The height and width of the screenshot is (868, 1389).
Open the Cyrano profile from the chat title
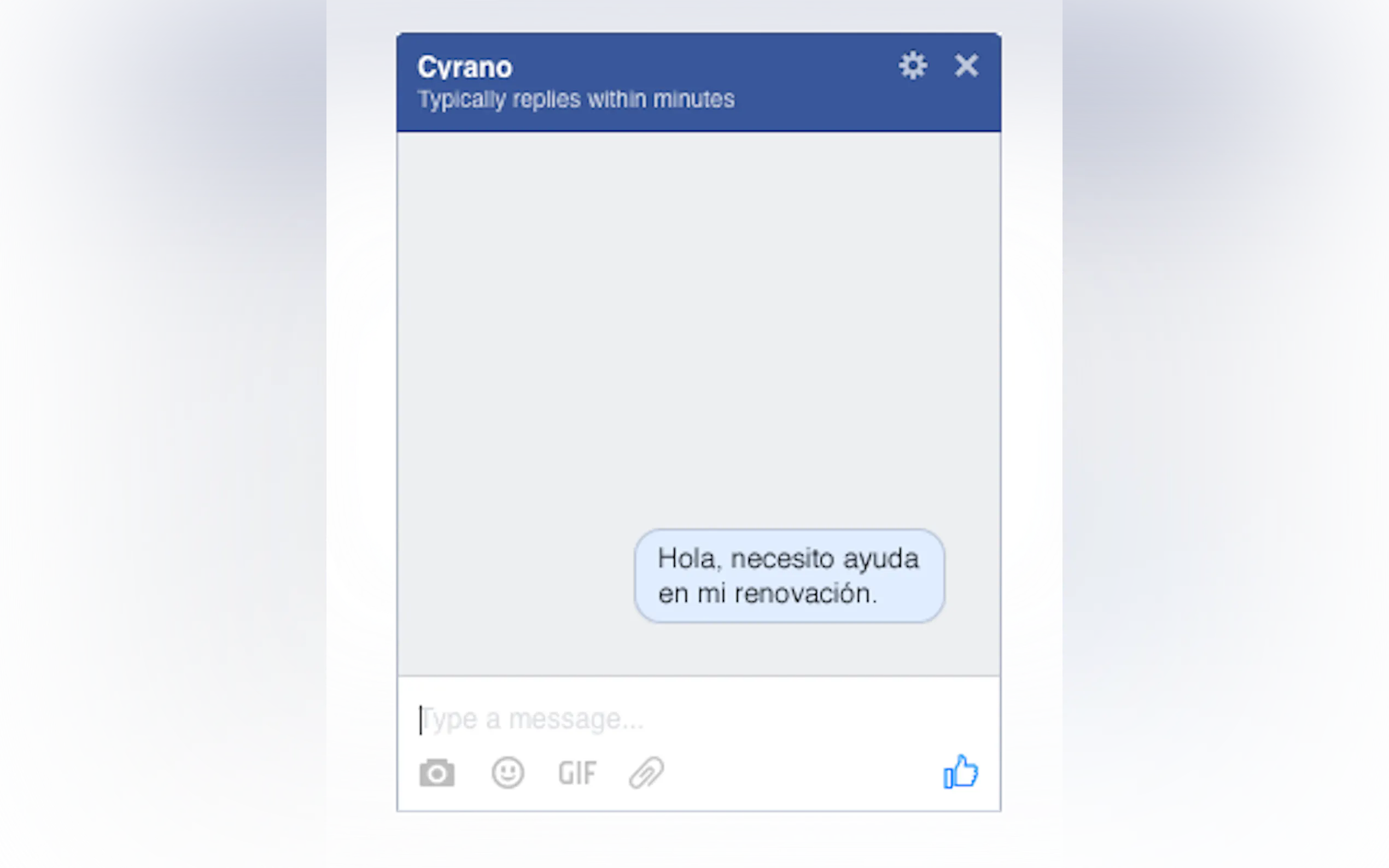[464, 68]
